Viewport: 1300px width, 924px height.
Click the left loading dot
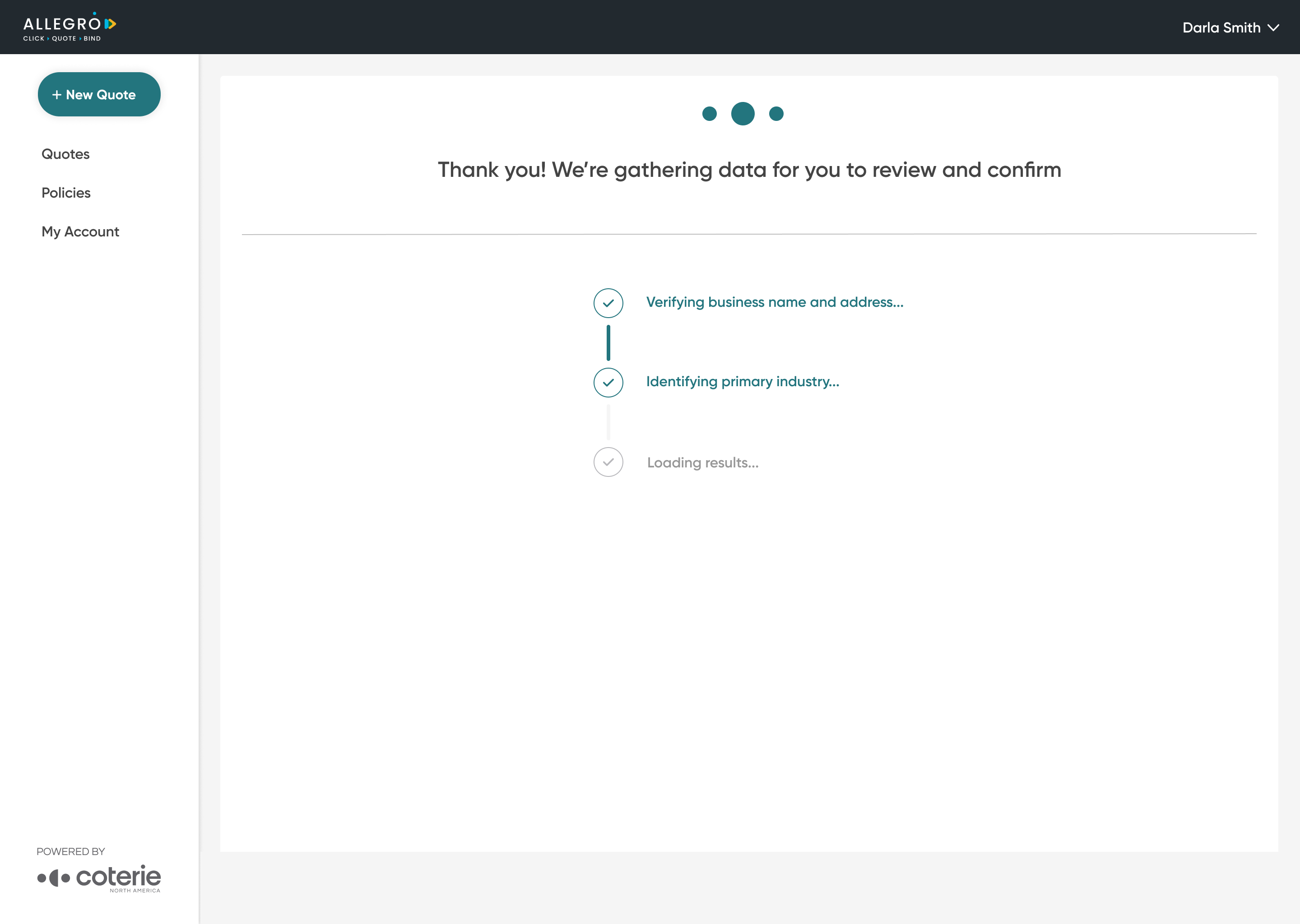point(709,114)
